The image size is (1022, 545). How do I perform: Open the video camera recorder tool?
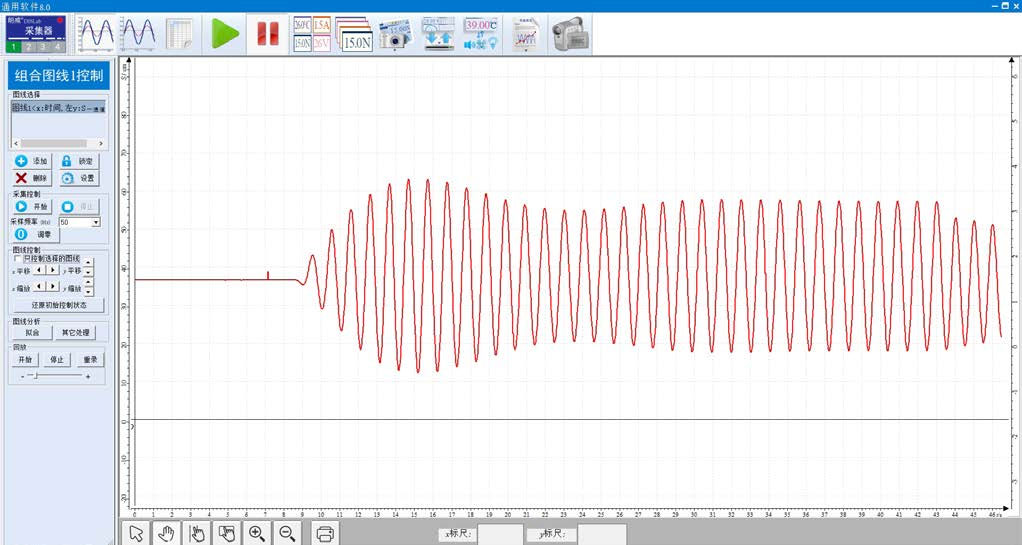point(570,34)
